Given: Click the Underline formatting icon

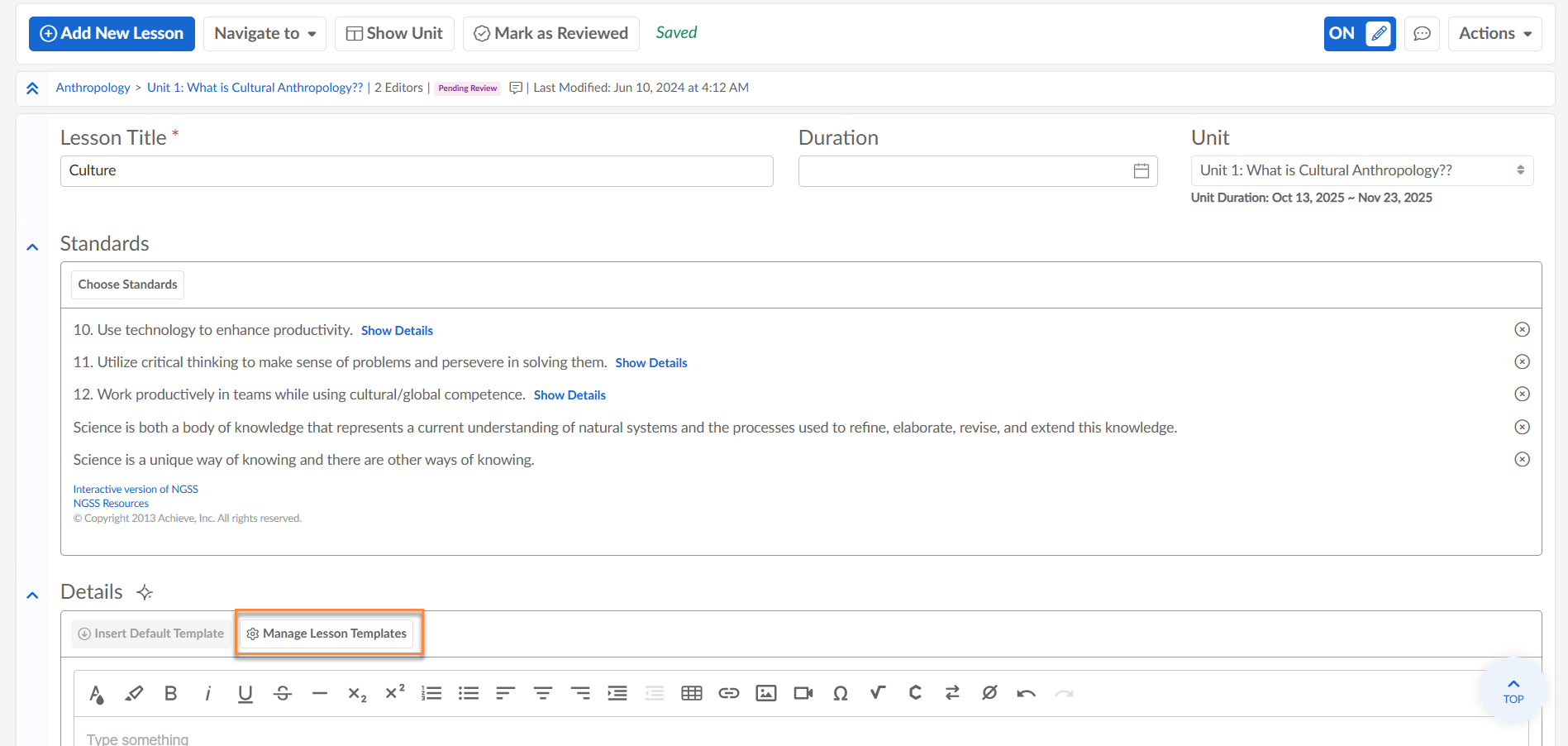Looking at the screenshot, I should click(x=245, y=693).
